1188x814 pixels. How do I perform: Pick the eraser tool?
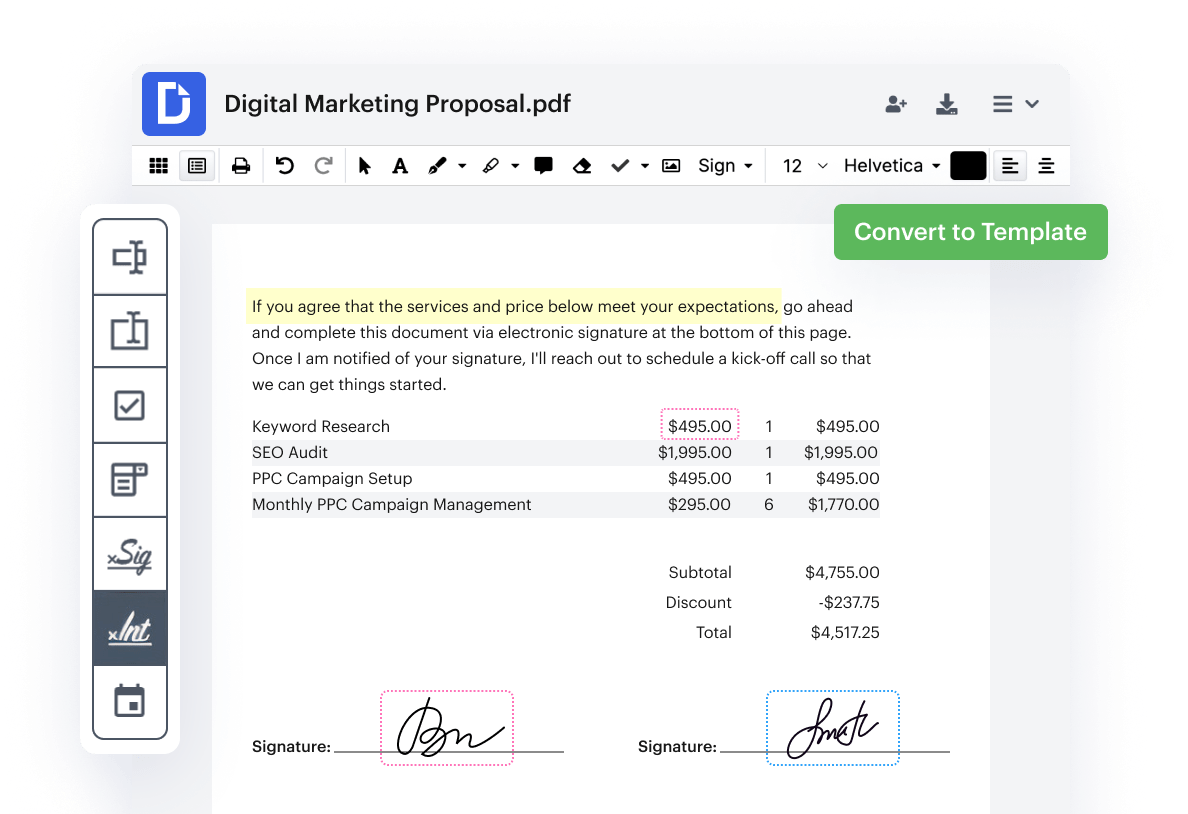582,166
